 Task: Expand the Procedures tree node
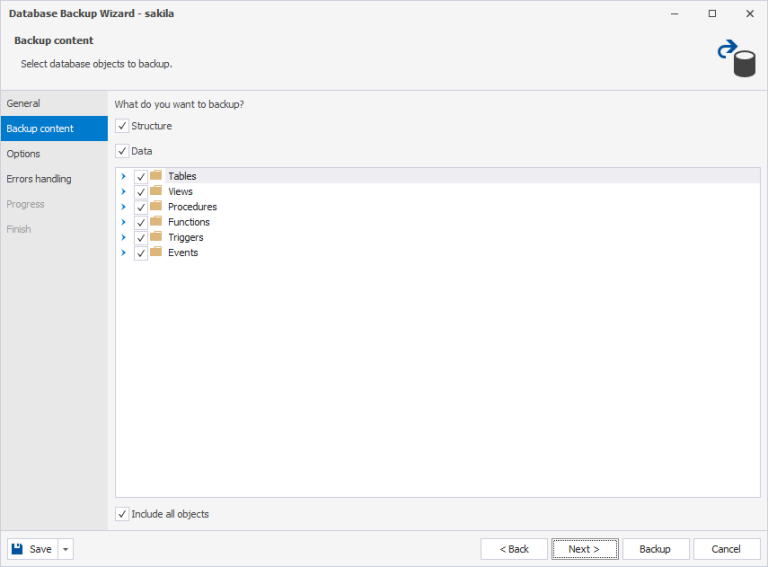point(124,207)
